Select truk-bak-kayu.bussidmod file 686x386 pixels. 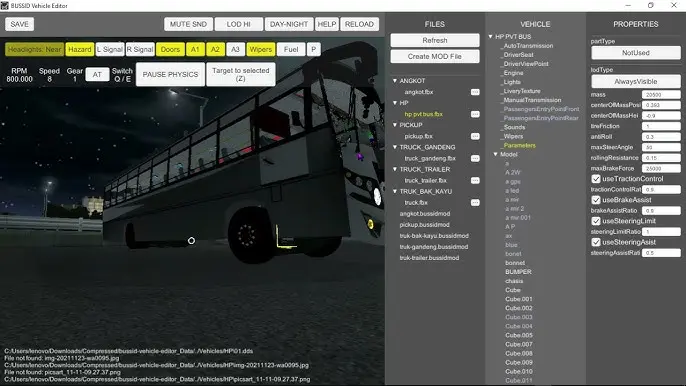(434, 236)
